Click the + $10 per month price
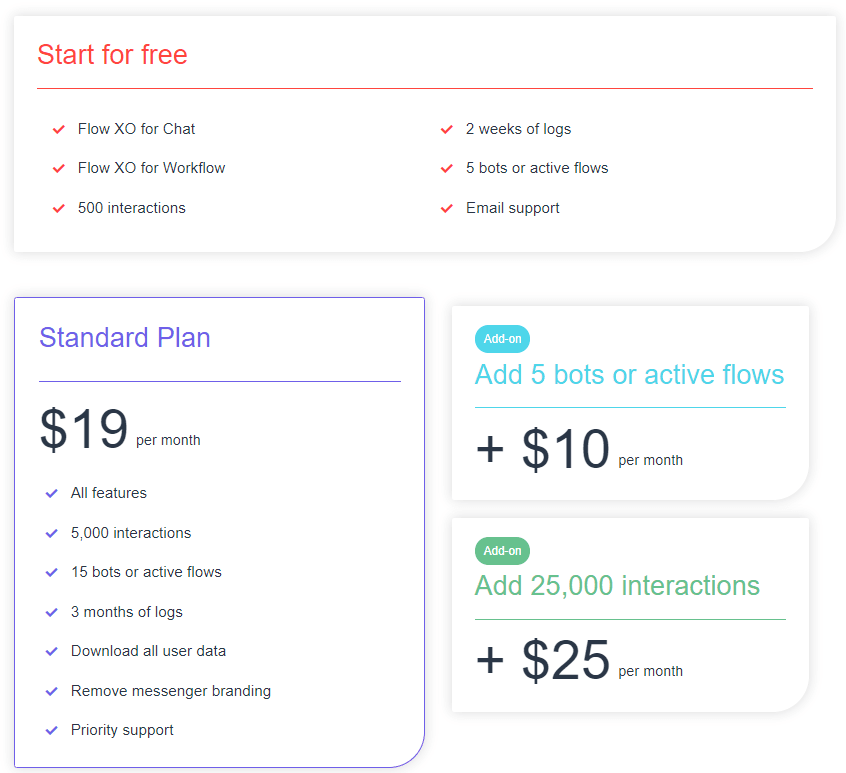Screen dimensions: 846x773 (x=579, y=449)
